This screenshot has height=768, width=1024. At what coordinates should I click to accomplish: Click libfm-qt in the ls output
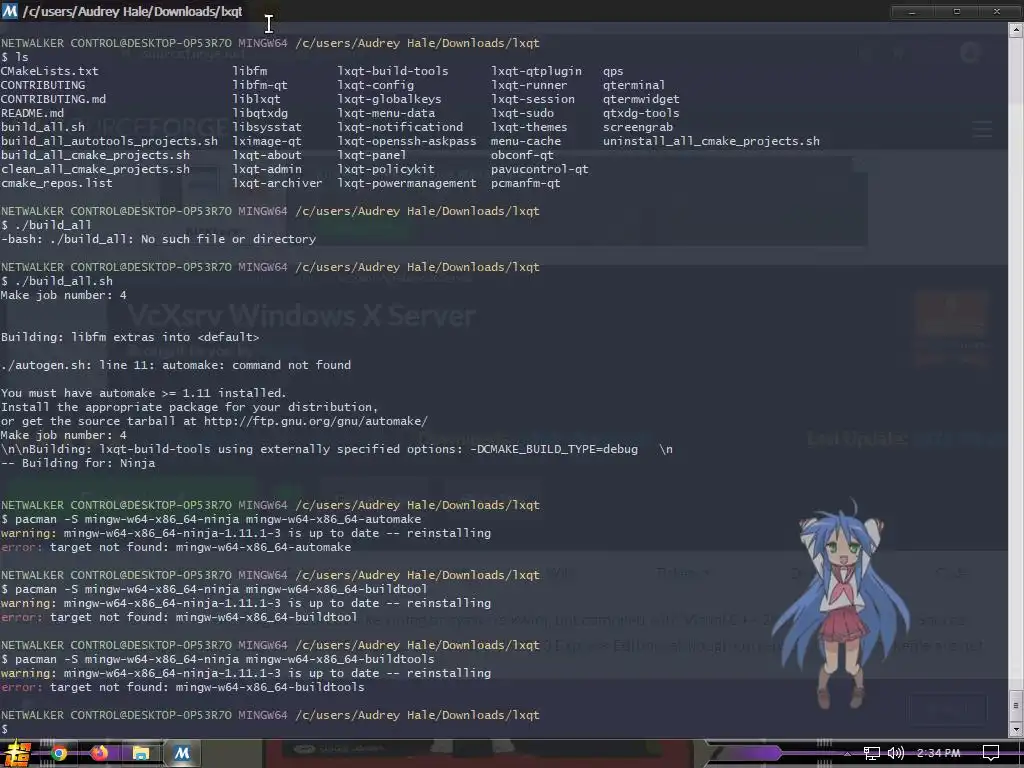click(x=260, y=85)
